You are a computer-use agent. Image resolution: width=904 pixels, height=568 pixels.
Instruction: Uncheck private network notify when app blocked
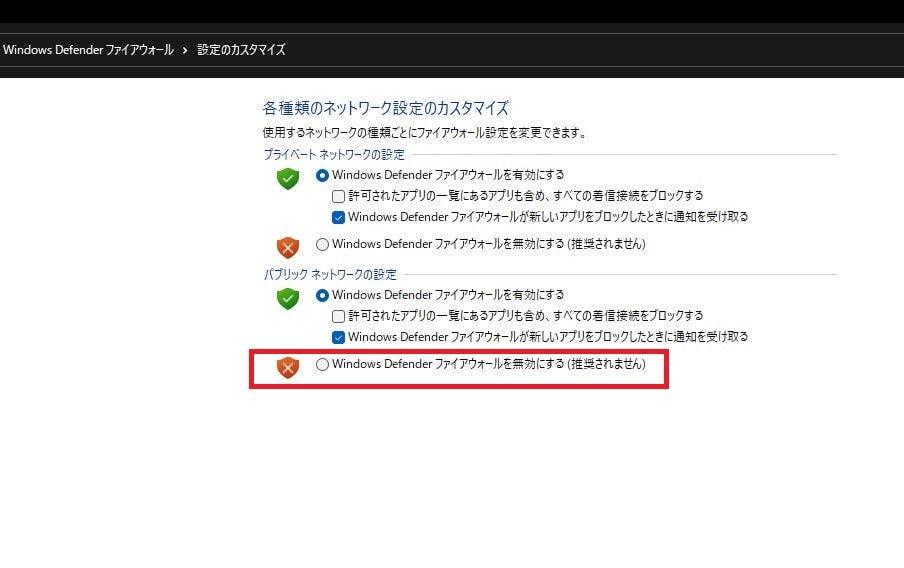tap(338, 217)
